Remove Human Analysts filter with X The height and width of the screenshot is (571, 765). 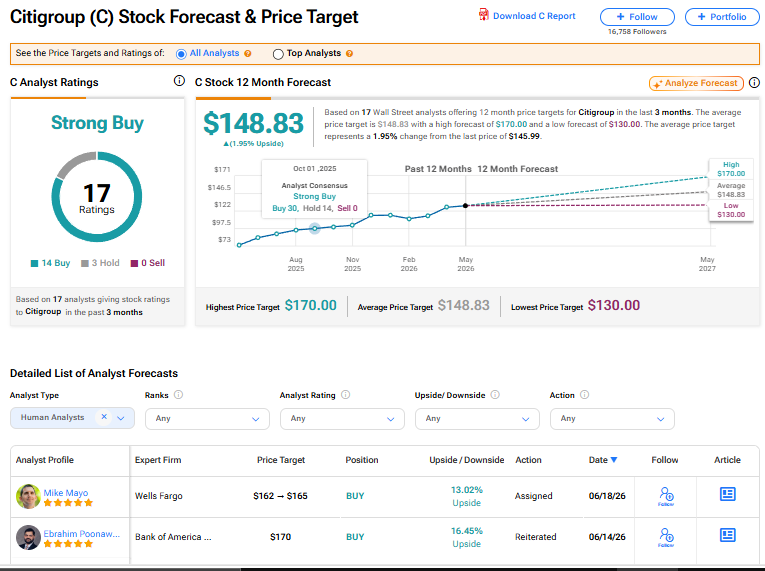click(104, 417)
